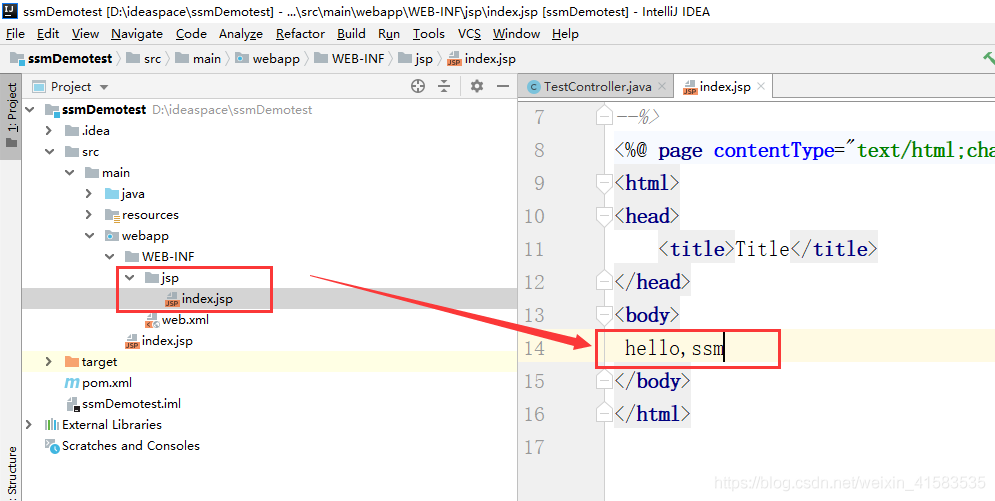Viewport: 995px width, 501px height.
Task: Expand the .idea folder
Action: tap(49, 131)
